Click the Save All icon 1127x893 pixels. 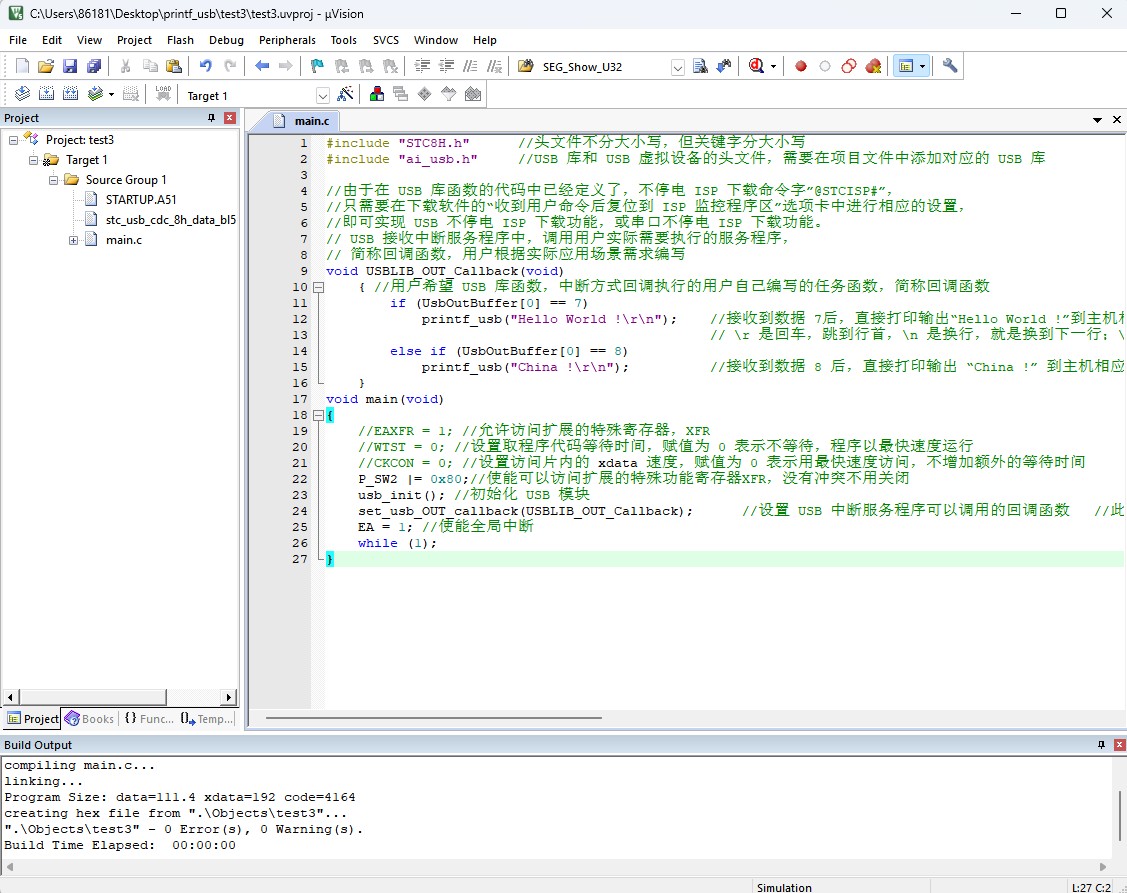pyautogui.click(x=93, y=67)
